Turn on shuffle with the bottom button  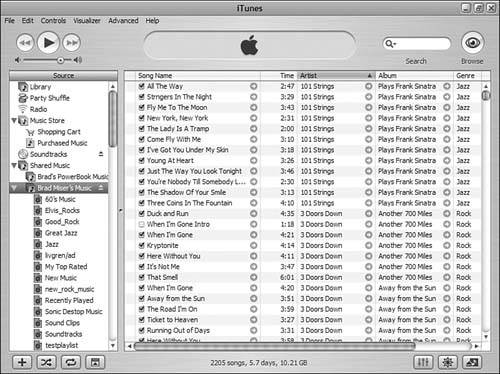tap(46, 362)
